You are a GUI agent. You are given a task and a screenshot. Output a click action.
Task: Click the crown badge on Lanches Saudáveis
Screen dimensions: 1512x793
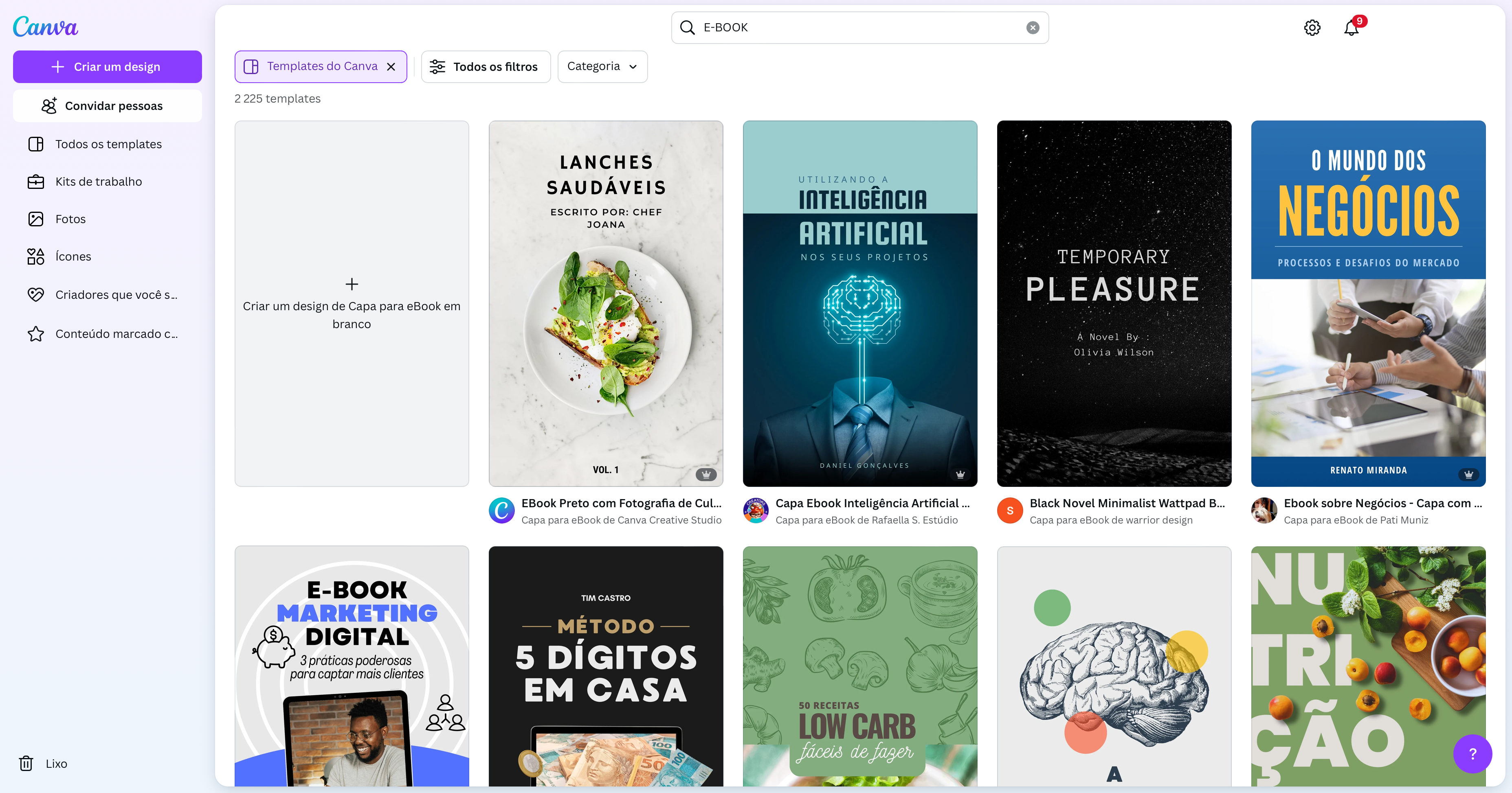[706, 475]
